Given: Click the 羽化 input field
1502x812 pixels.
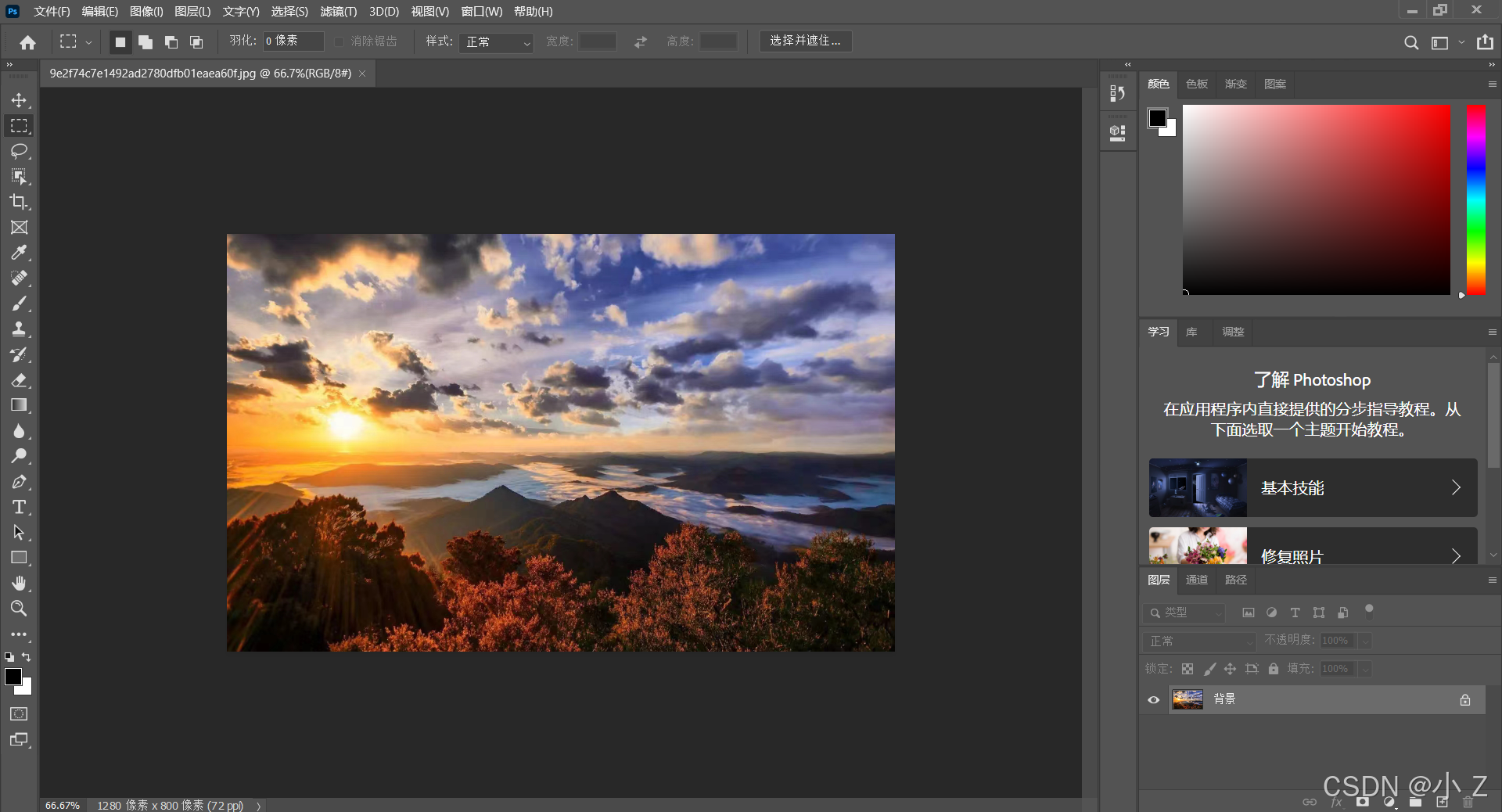Looking at the screenshot, I should 293,41.
